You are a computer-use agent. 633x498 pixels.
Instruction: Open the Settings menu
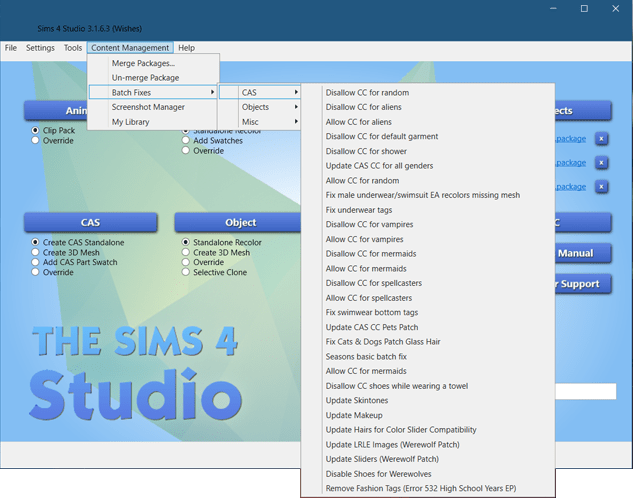point(40,48)
